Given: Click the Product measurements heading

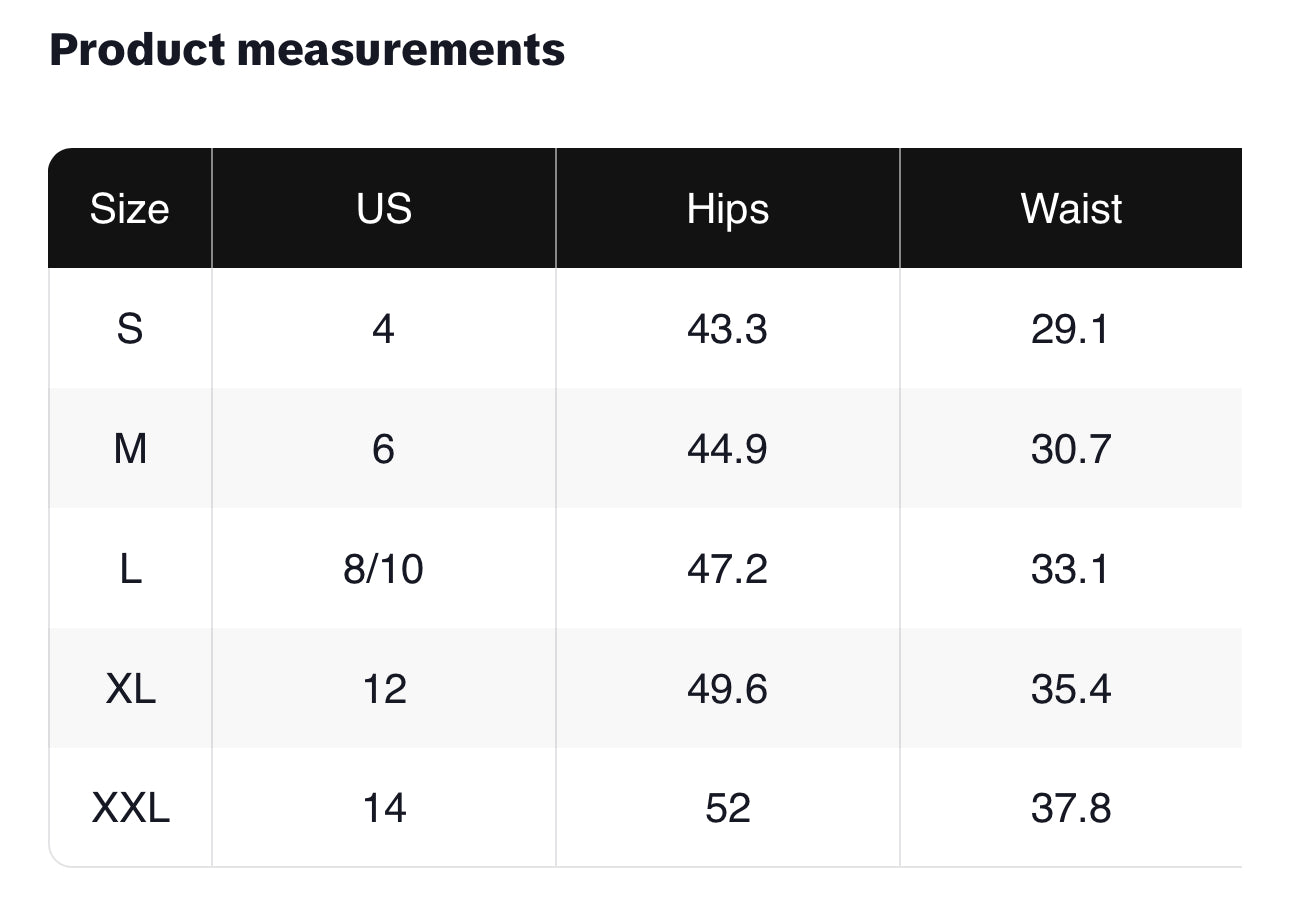Looking at the screenshot, I should (x=307, y=50).
